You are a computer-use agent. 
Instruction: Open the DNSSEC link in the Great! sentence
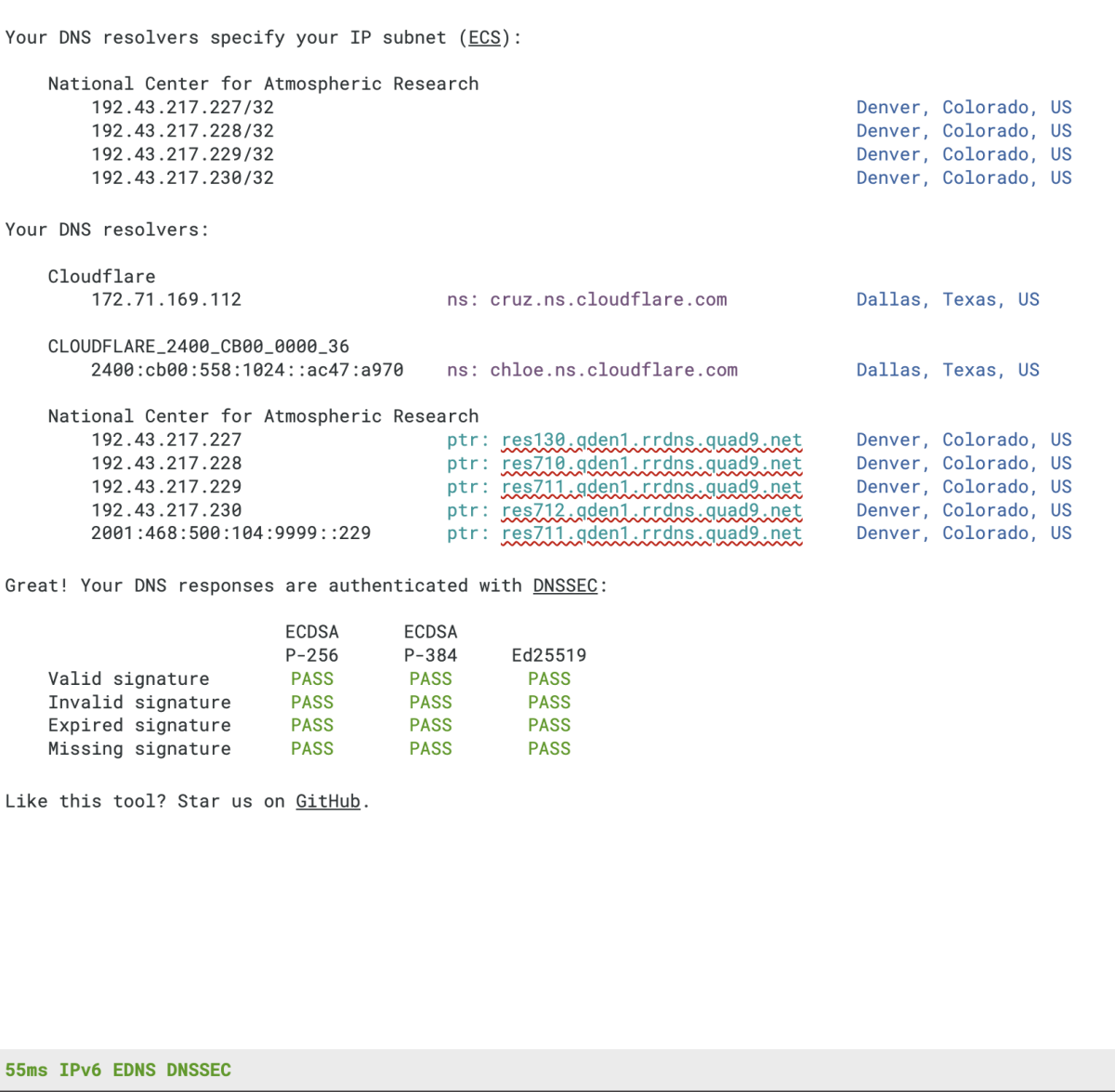point(565,586)
